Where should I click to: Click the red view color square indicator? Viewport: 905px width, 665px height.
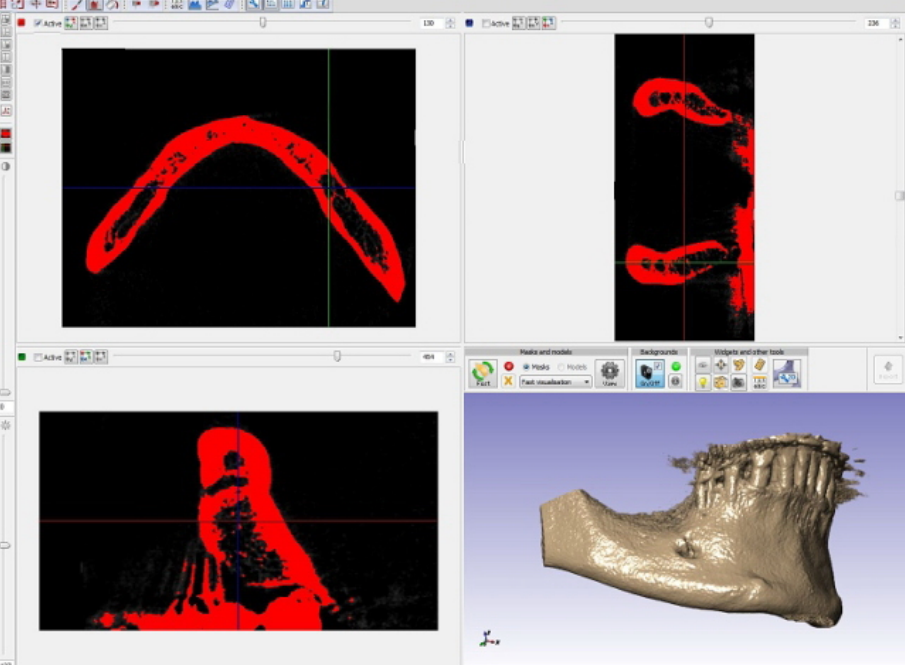point(21,23)
